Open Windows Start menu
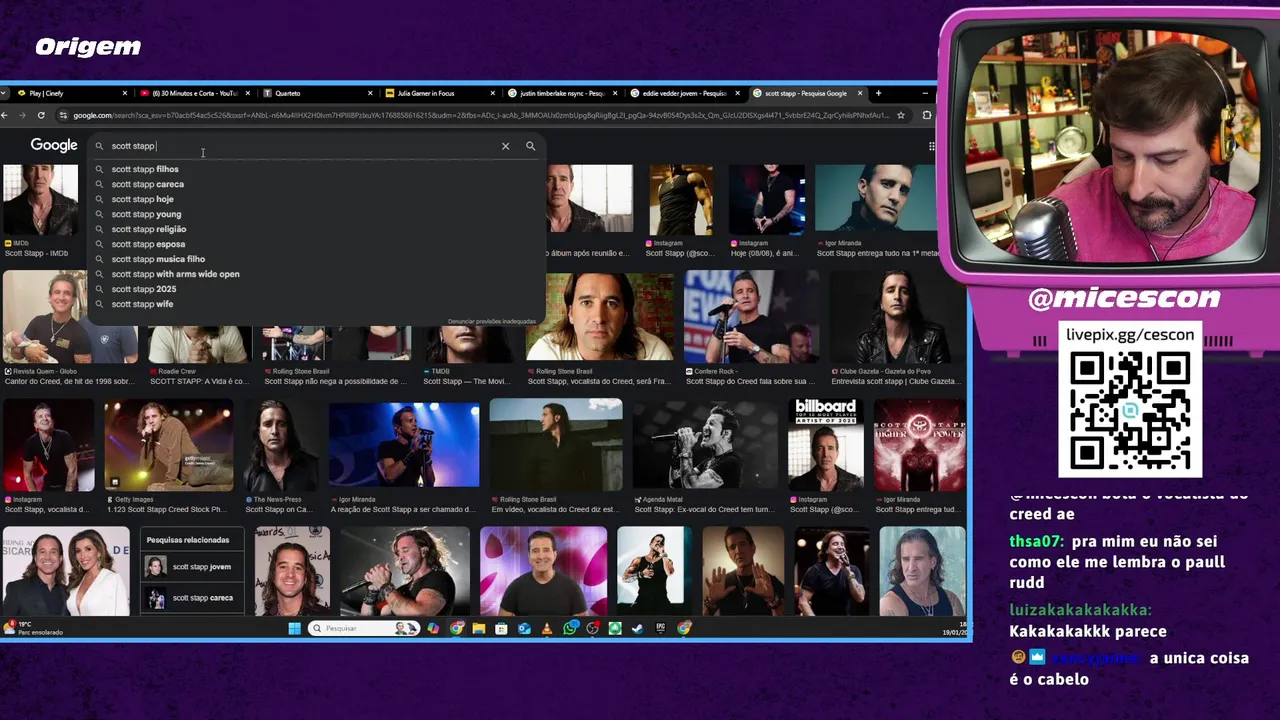 [294, 628]
